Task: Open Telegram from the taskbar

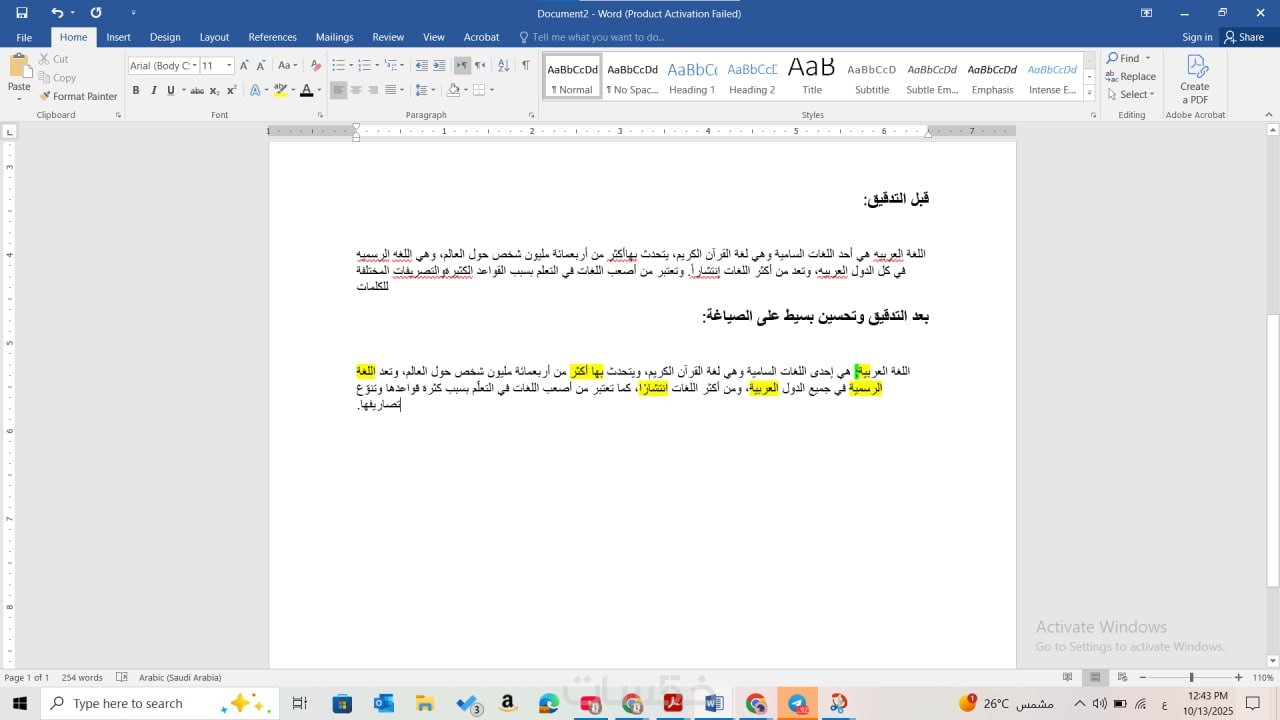Action: pyautogui.click(x=797, y=704)
